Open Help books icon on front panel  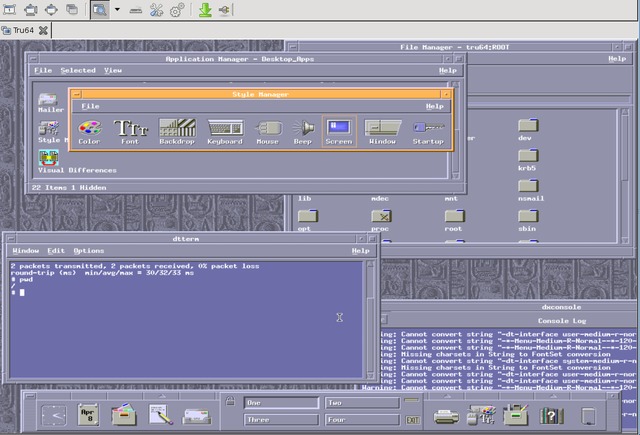551,415
